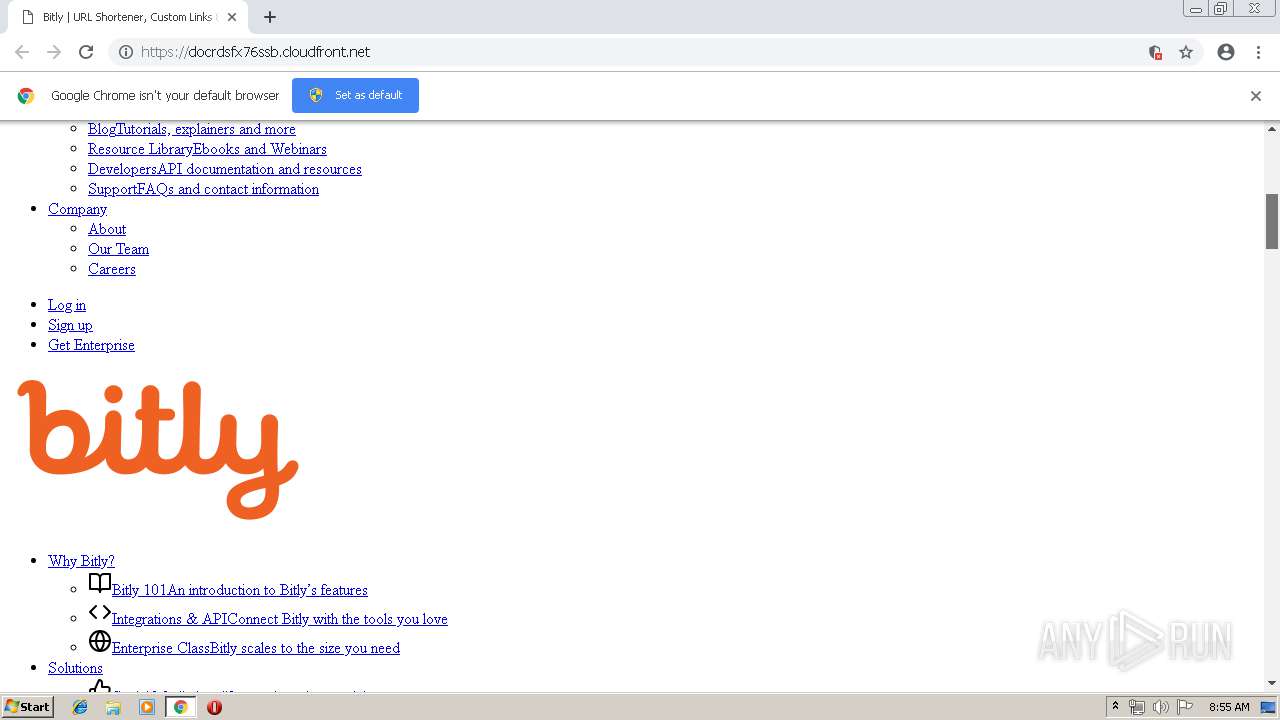Screen dimensions: 1280x720
Task: Open the Chrome profile avatar
Action: click(x=1226, y=52)
